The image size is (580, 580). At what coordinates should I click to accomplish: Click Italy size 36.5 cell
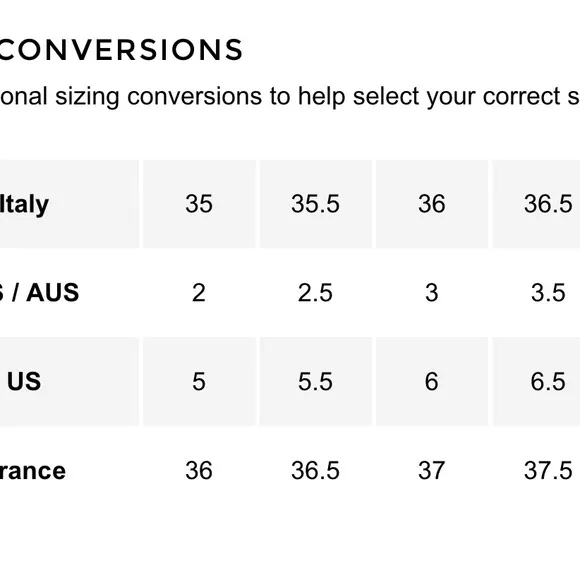(x=536, y=204)
